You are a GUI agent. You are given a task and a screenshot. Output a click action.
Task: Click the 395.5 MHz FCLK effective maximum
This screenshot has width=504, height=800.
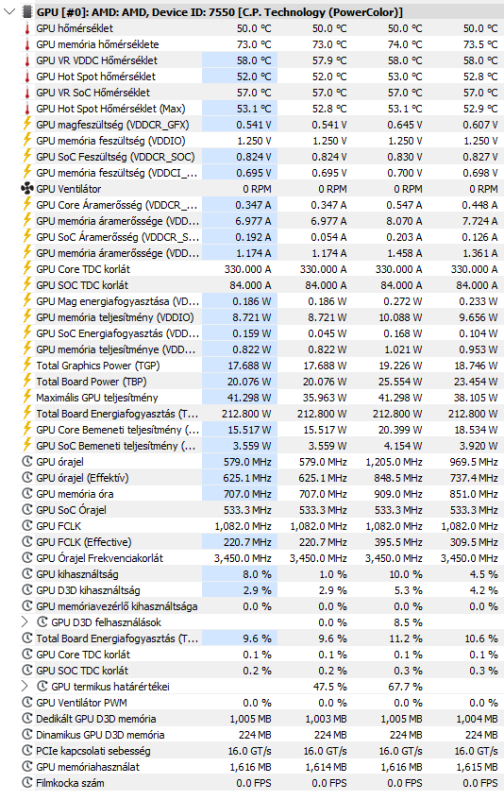point(398,542)
